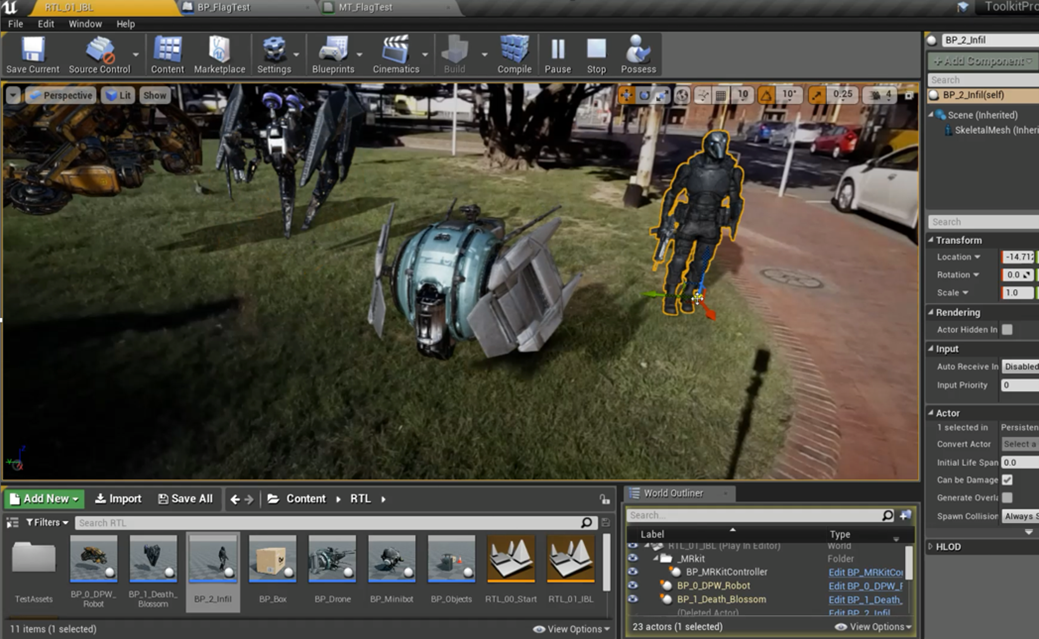1039x639 pixels.
Task: Select the BP_Drone asset thumbnail
Action: (332, 559)
